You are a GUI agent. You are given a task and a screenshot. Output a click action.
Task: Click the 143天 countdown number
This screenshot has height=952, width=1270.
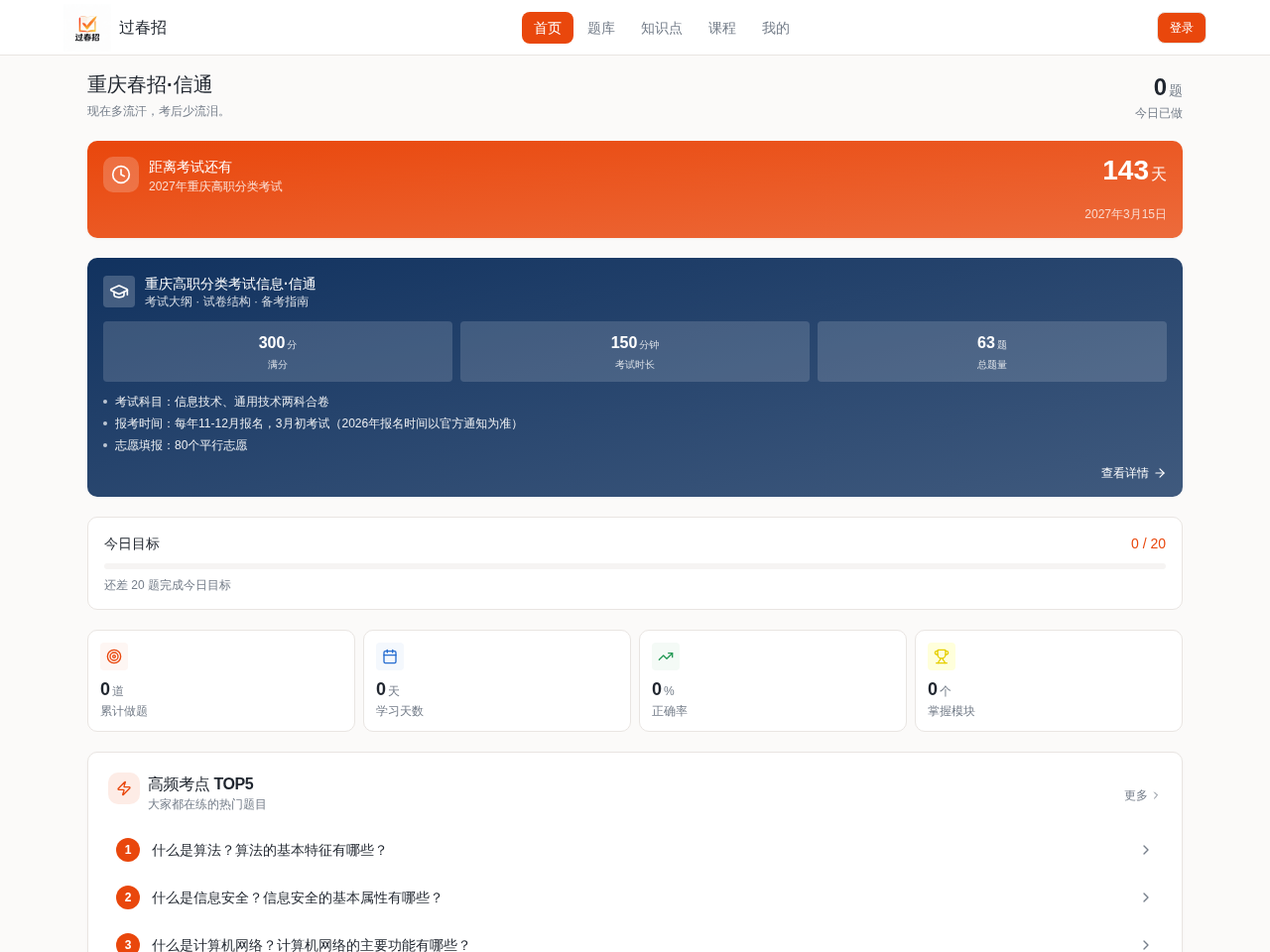pos(1134,171)
